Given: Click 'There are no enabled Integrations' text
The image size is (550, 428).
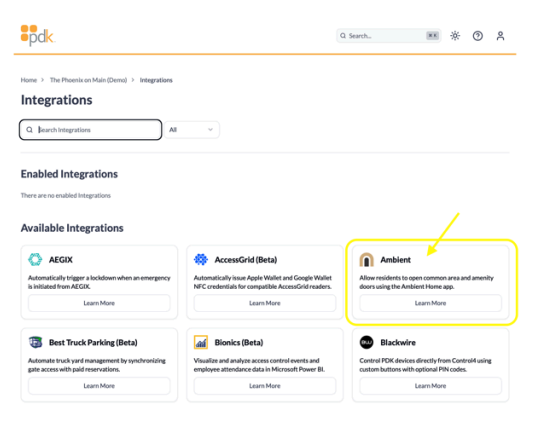Looking at the screenshot, I should pyautogui.click(x=66, y=195).
